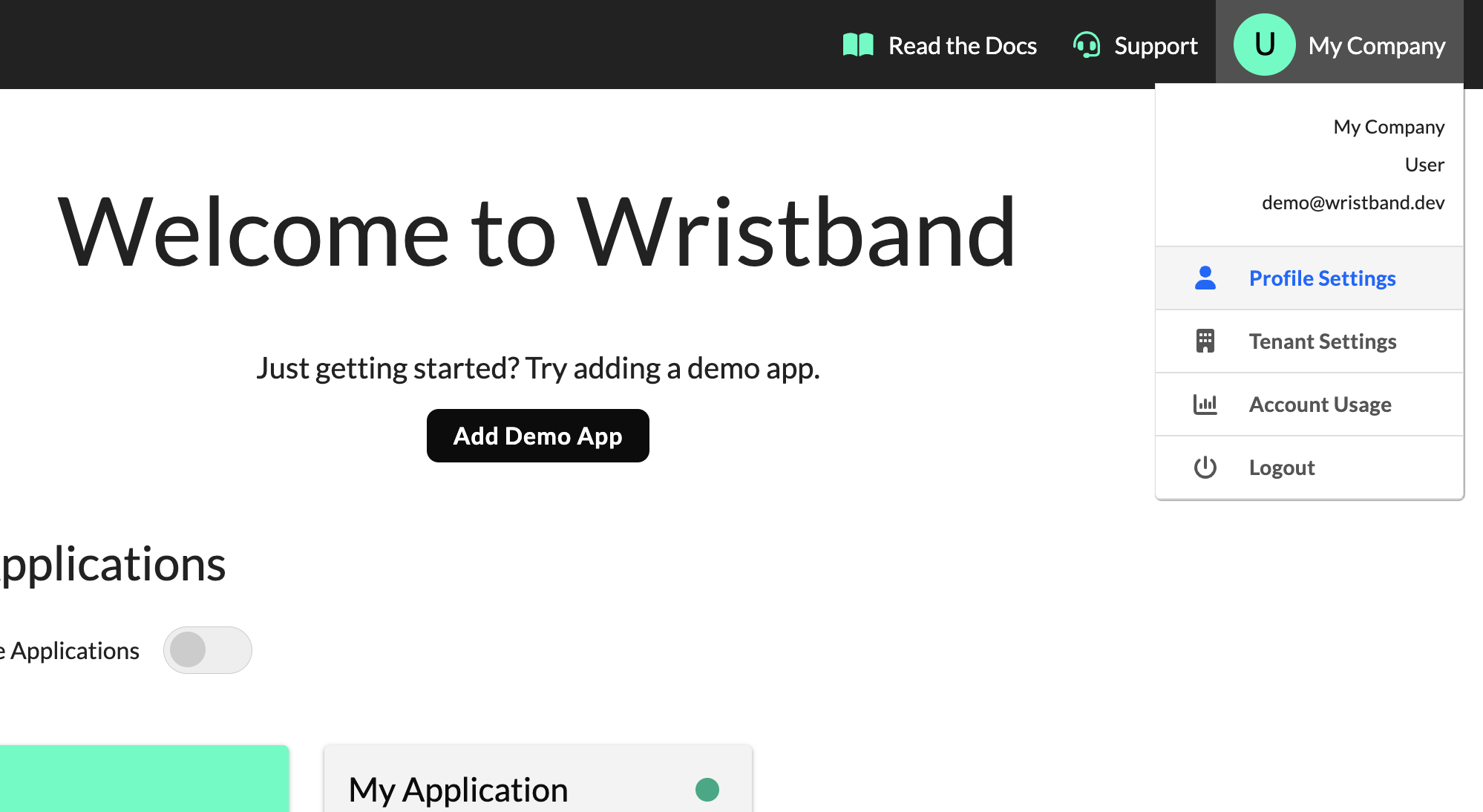
Task: Click 'Just getting started? Try adding a demo app.'
Action: [x=538, y=368]
